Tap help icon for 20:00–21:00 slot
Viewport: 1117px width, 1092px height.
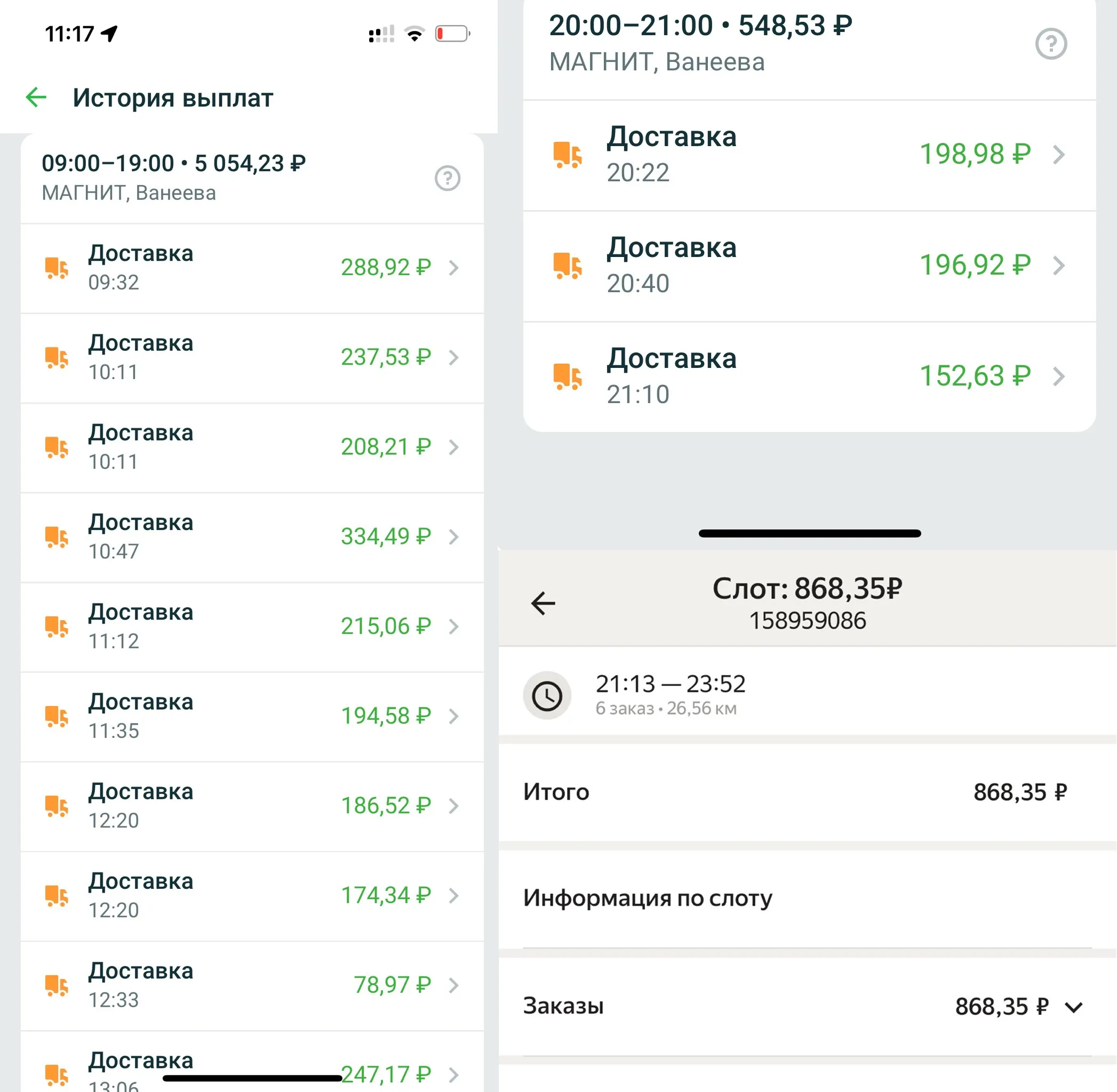tap(1050, 44)
